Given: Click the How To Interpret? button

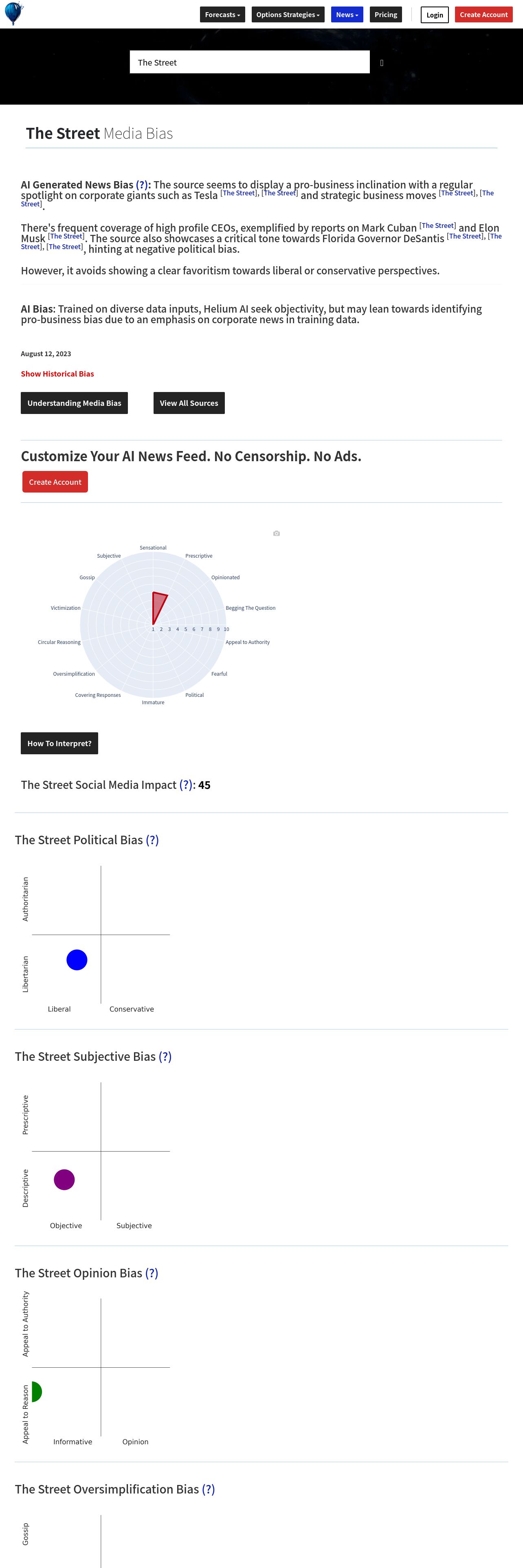Looking at the screenshot, I should (x=59, y=743).
